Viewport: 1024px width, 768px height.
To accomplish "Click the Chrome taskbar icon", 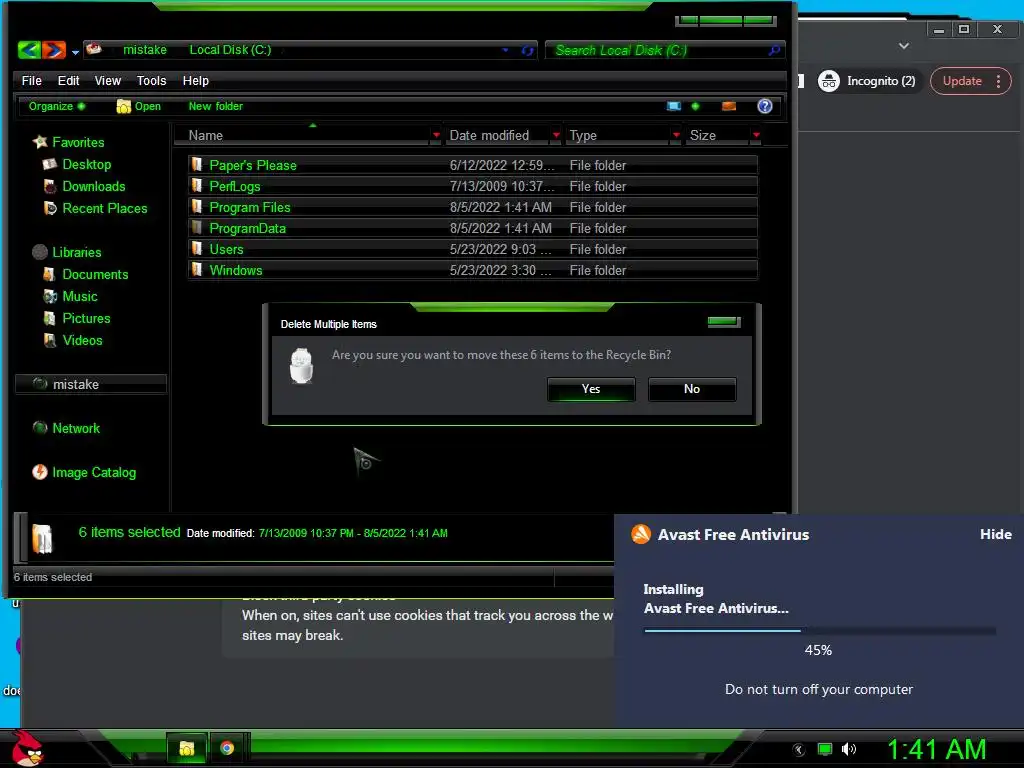I will click(x=227, y=748).
